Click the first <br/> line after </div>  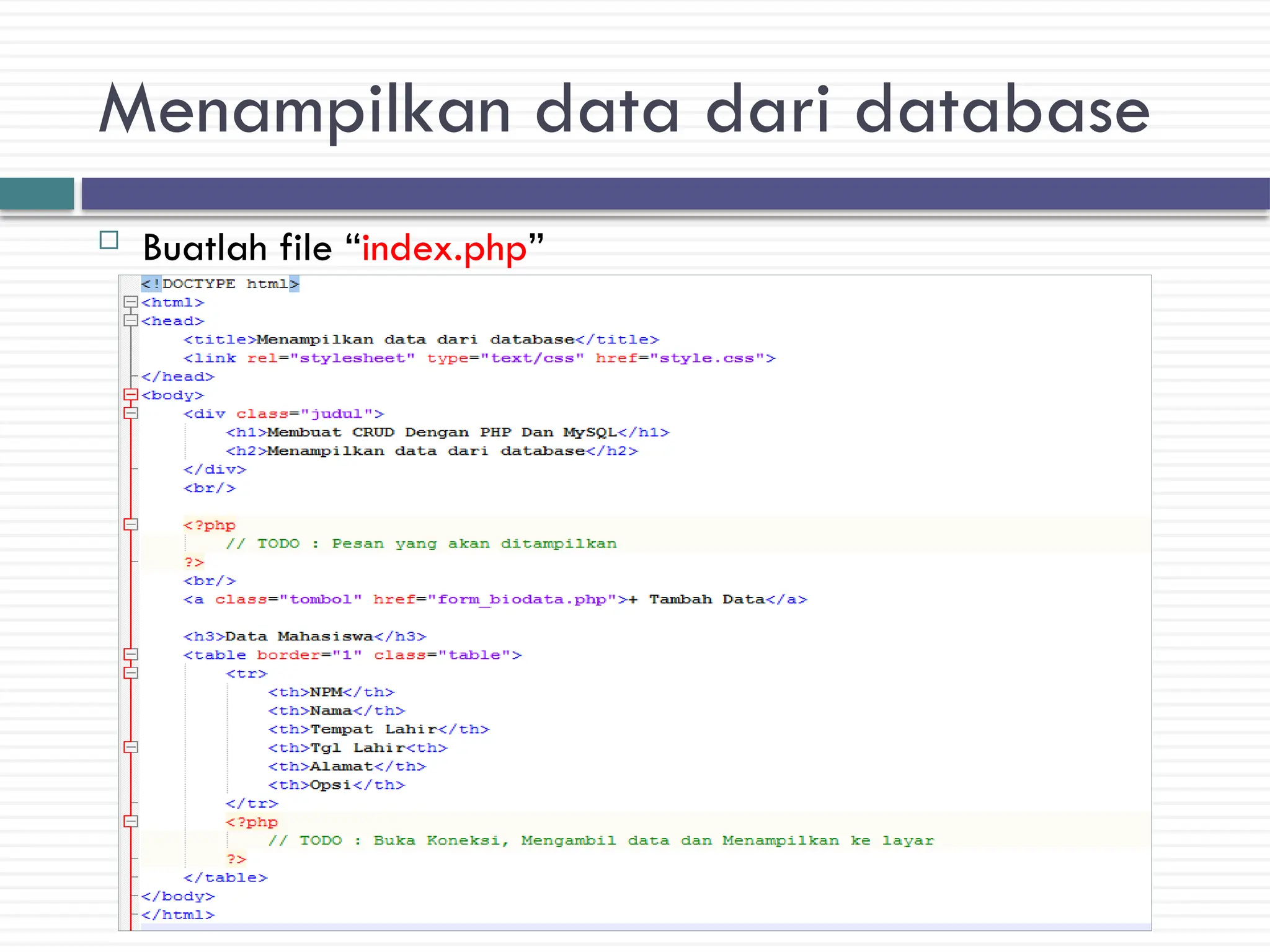click(x=210, y=488)
